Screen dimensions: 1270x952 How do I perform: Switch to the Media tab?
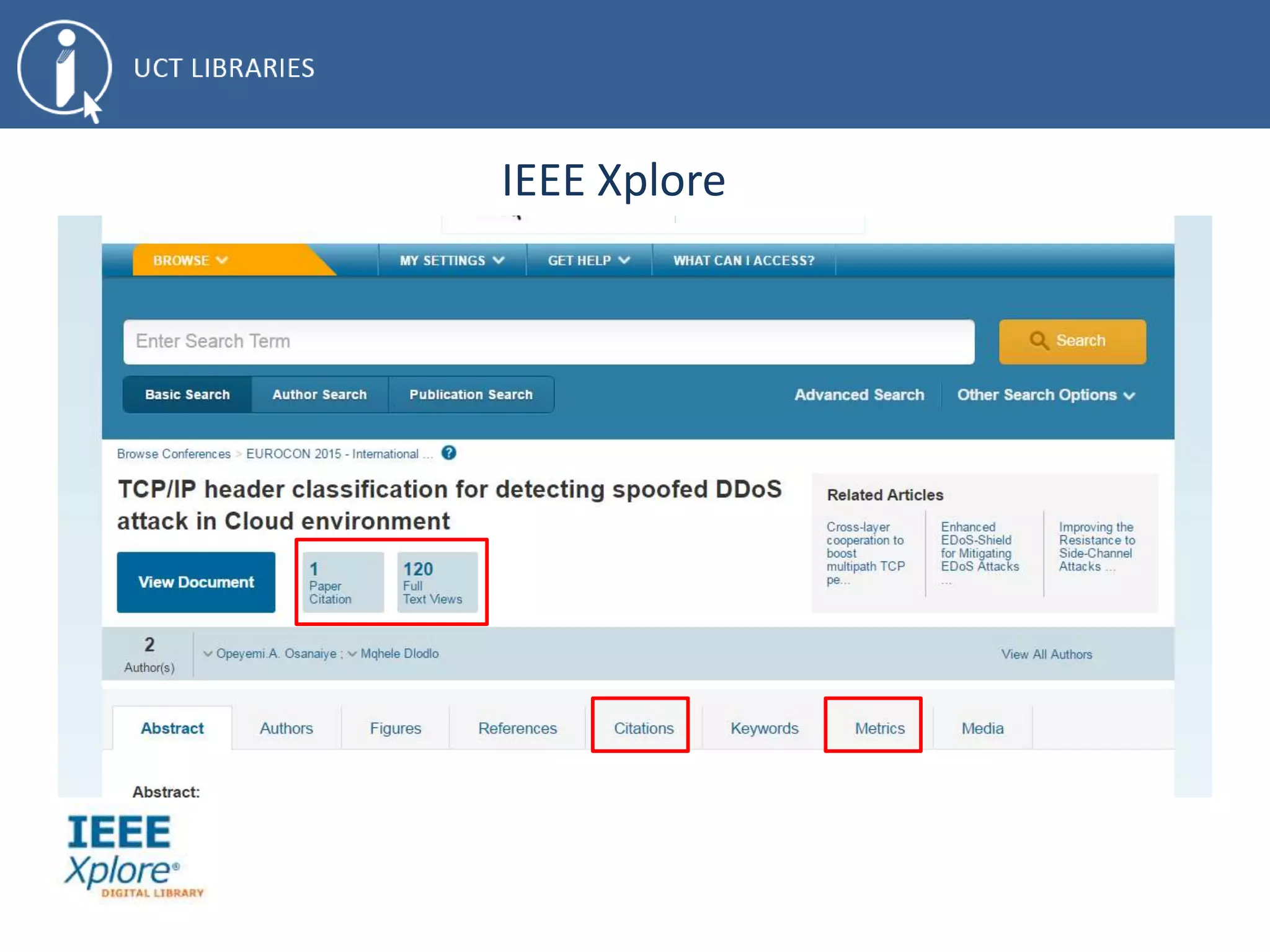[x=983, y=728]
